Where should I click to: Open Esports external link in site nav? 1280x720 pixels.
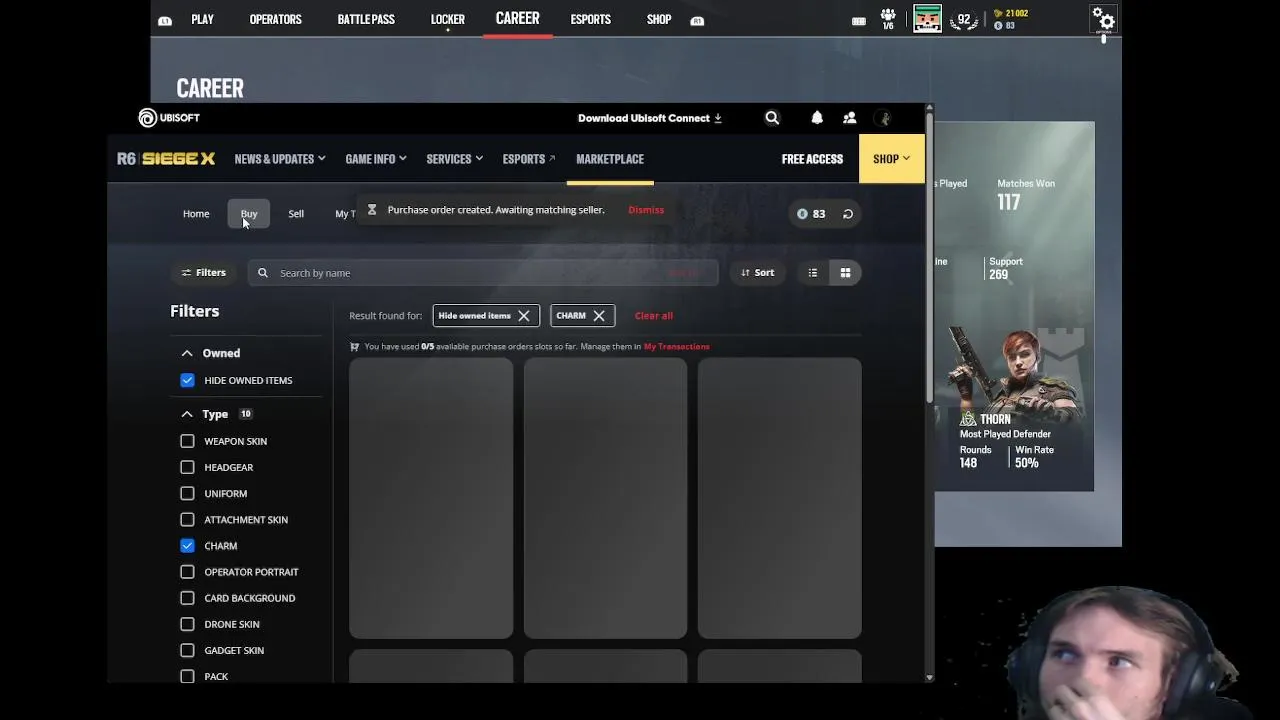(529, 159)
